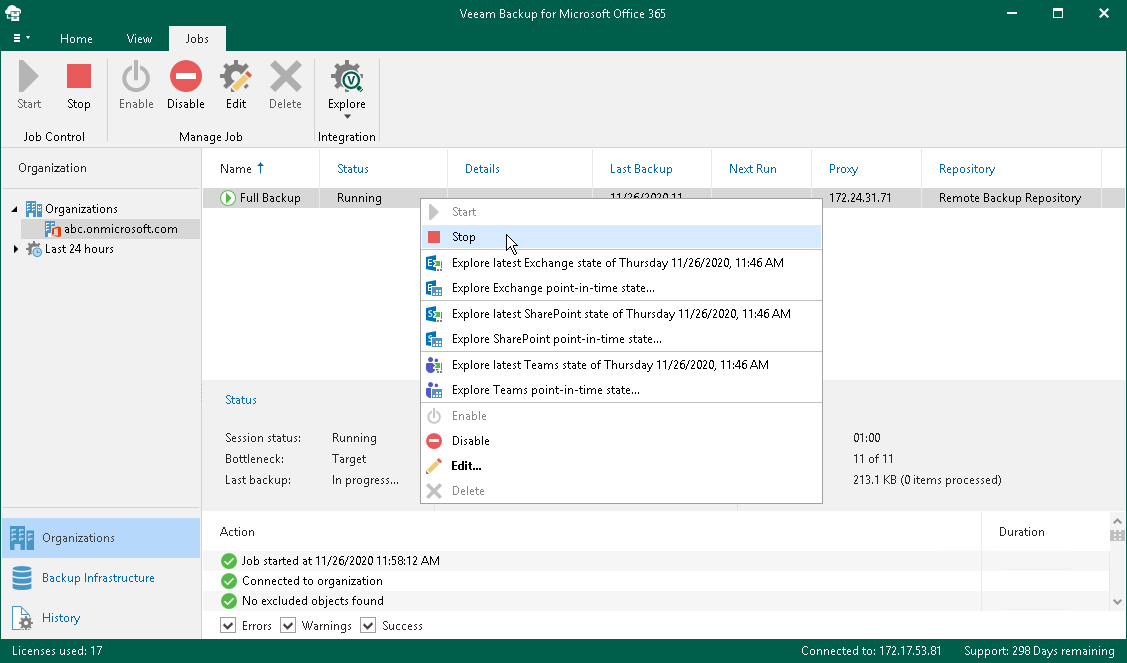Switch to the Home ribbon tab
1127x663 pixels.
(76, 39)
